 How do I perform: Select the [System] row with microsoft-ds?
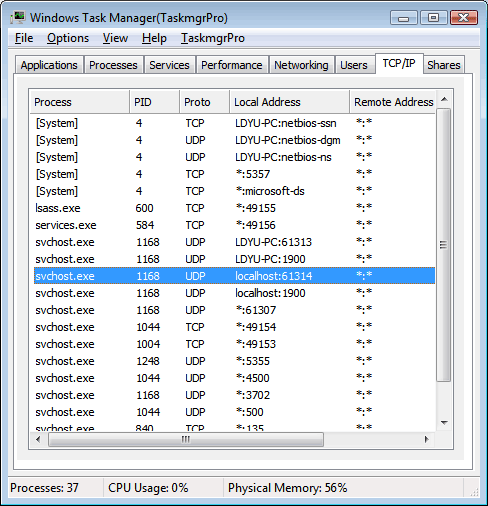[x=234, y=191]
